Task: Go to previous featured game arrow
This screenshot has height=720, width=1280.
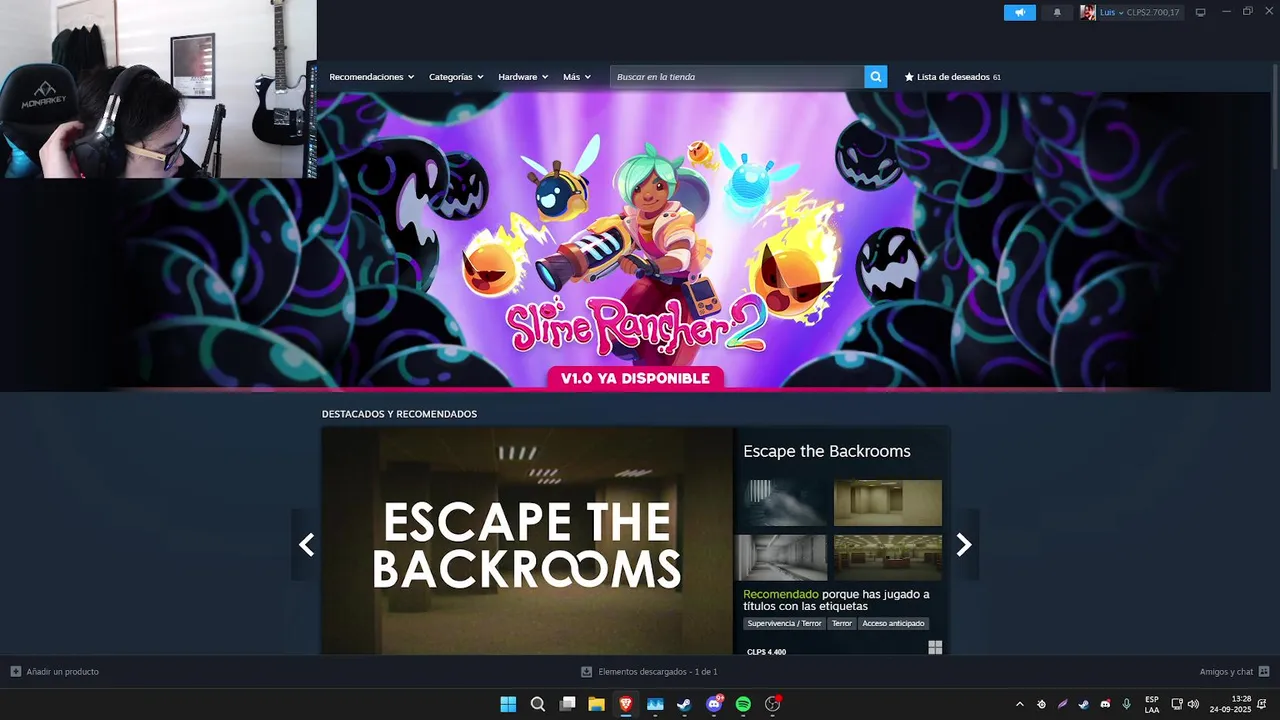Action: click(x=307, y=545)
